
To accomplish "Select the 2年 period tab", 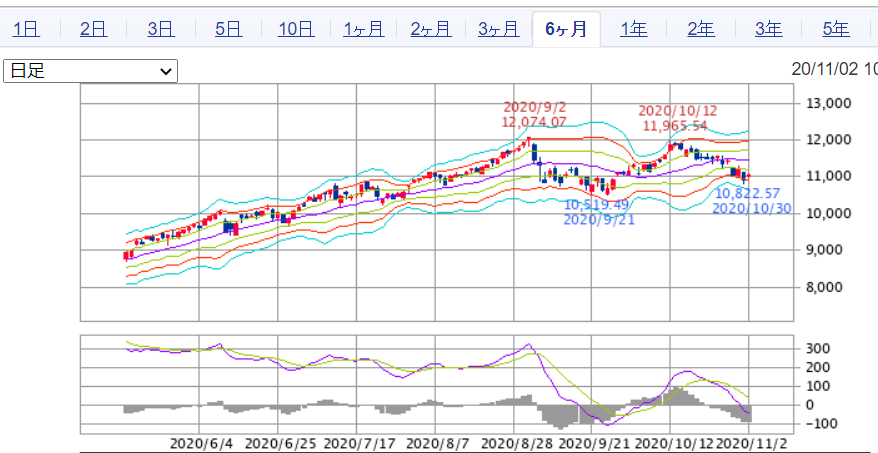I will coord(700,29).
